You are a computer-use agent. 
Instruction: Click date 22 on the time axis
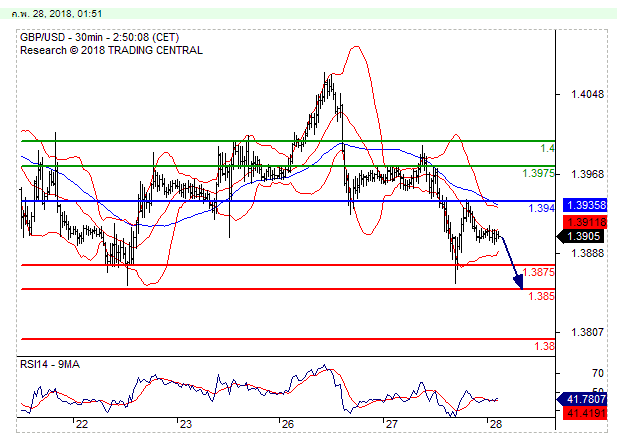pyautogui.click(x=79, y=424)
